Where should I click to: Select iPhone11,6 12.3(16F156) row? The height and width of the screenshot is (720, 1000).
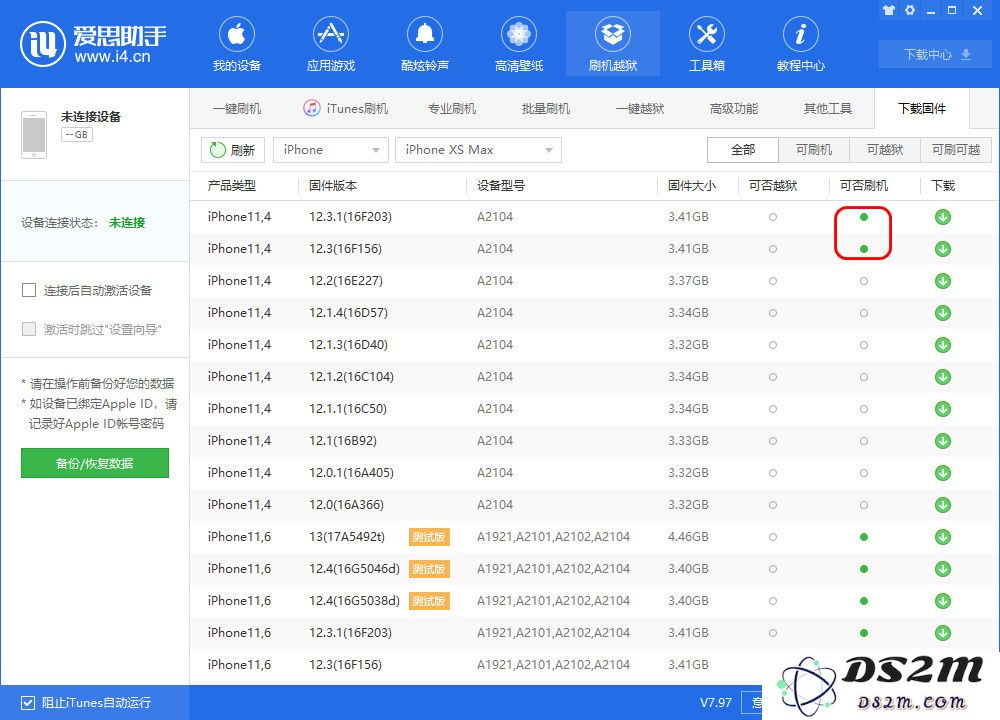pyautogui.click(x=478, y=665)
